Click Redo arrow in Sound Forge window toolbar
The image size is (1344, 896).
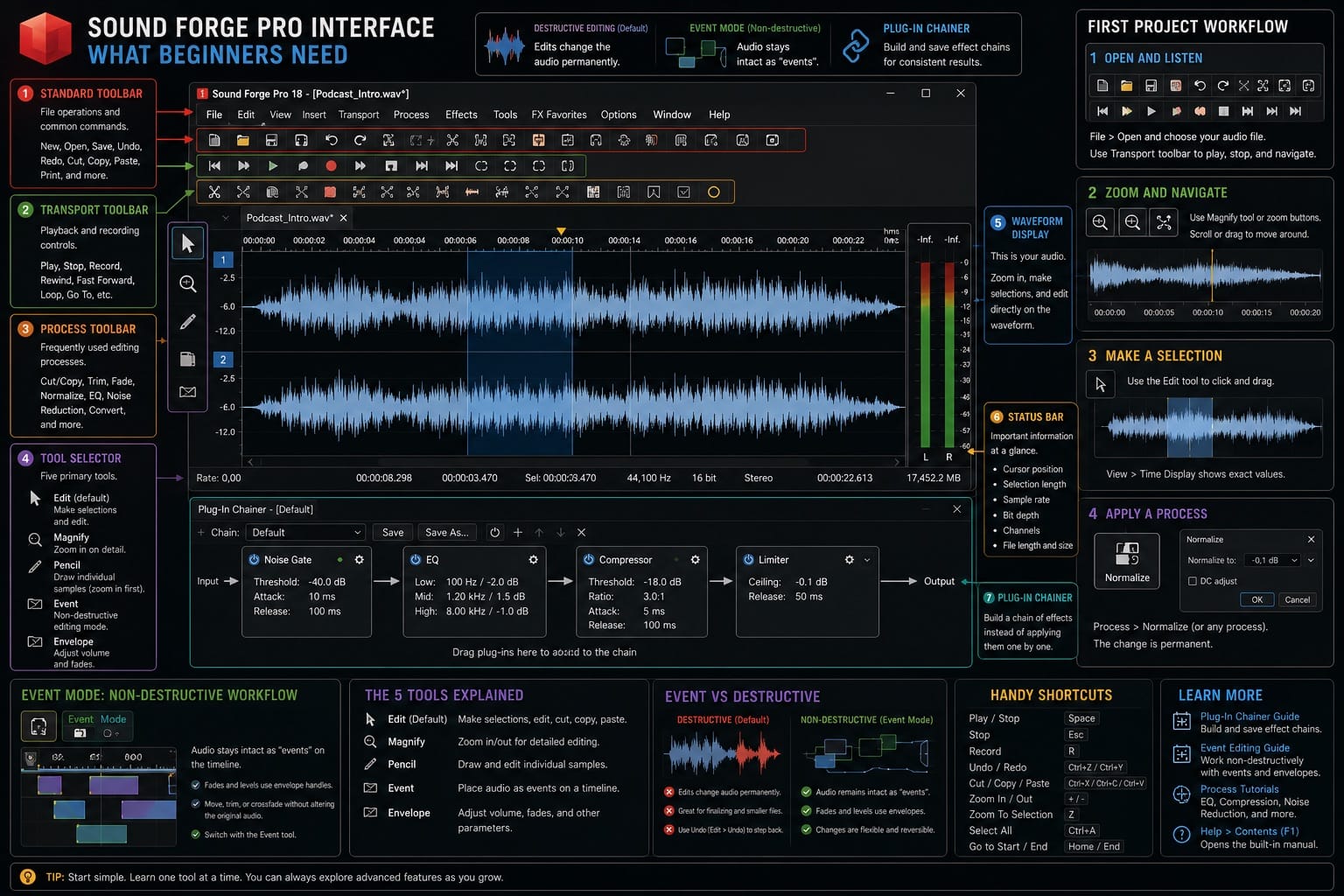[360, 140]
